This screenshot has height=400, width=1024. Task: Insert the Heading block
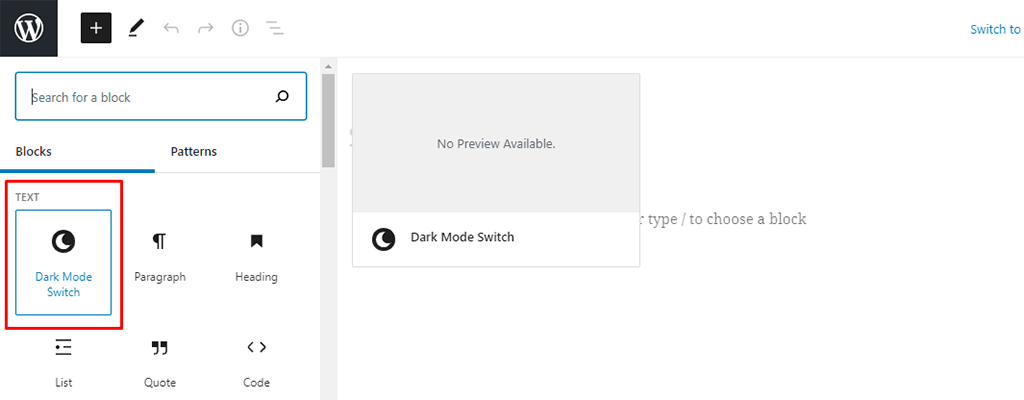(x=256, y=256)
